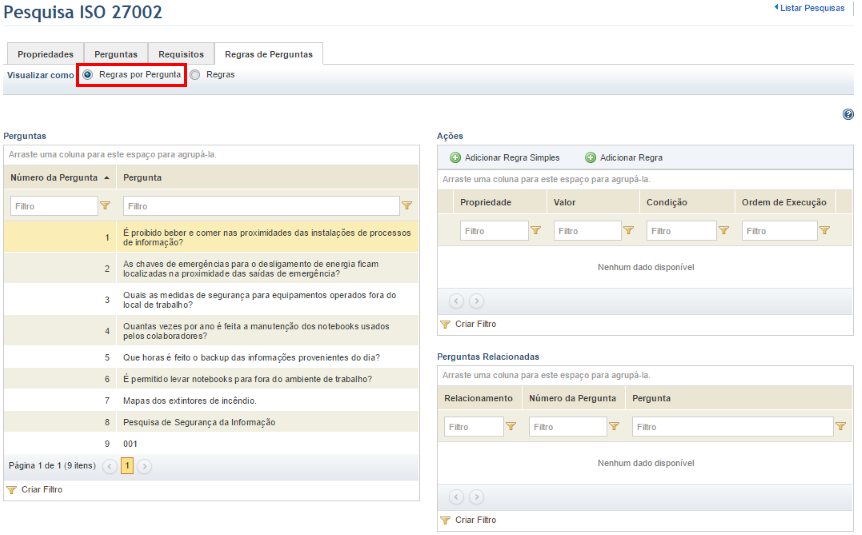Click Adicionar Regra Simples button

[505, 158]
